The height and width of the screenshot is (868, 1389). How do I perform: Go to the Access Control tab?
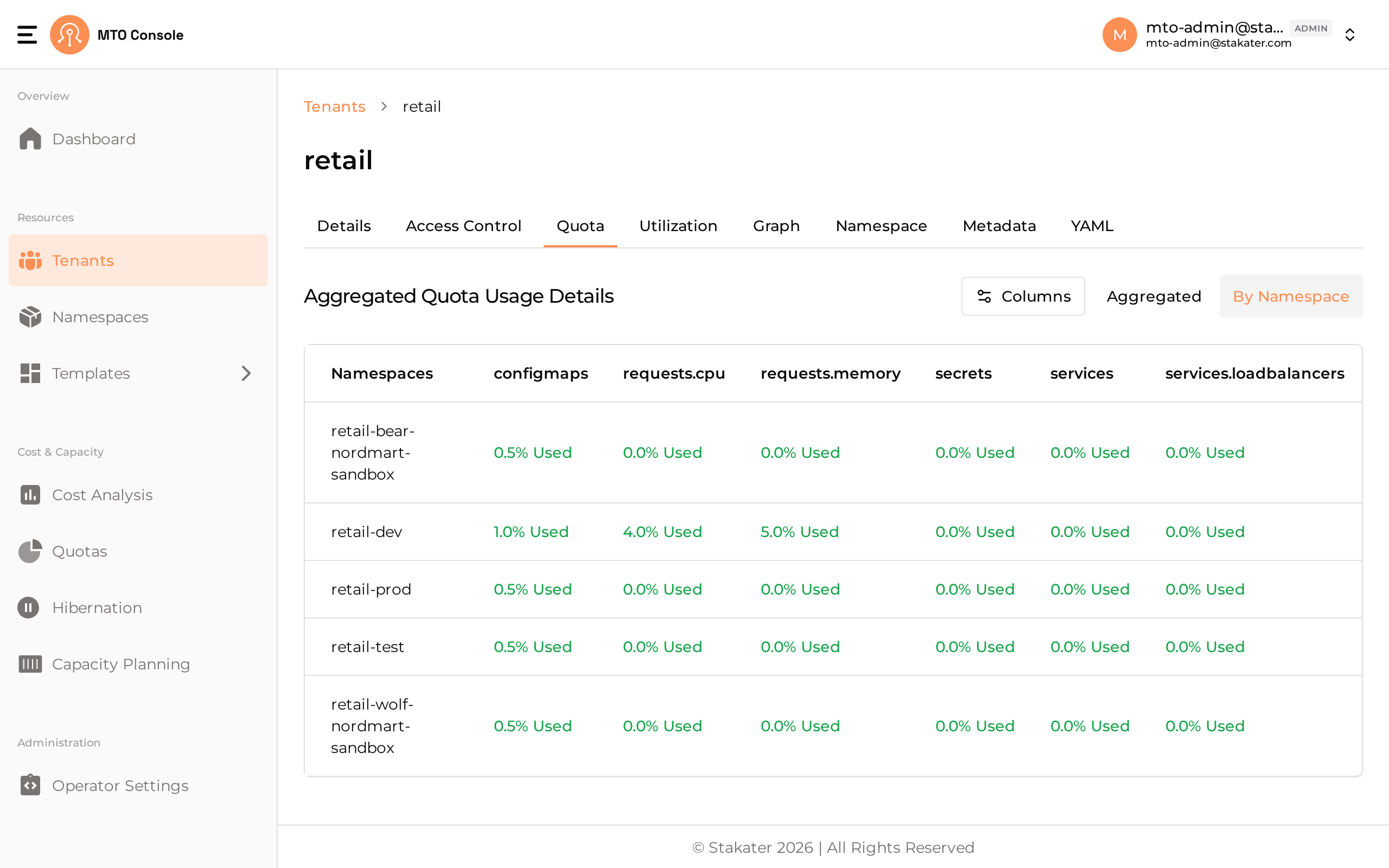[463, 226]
